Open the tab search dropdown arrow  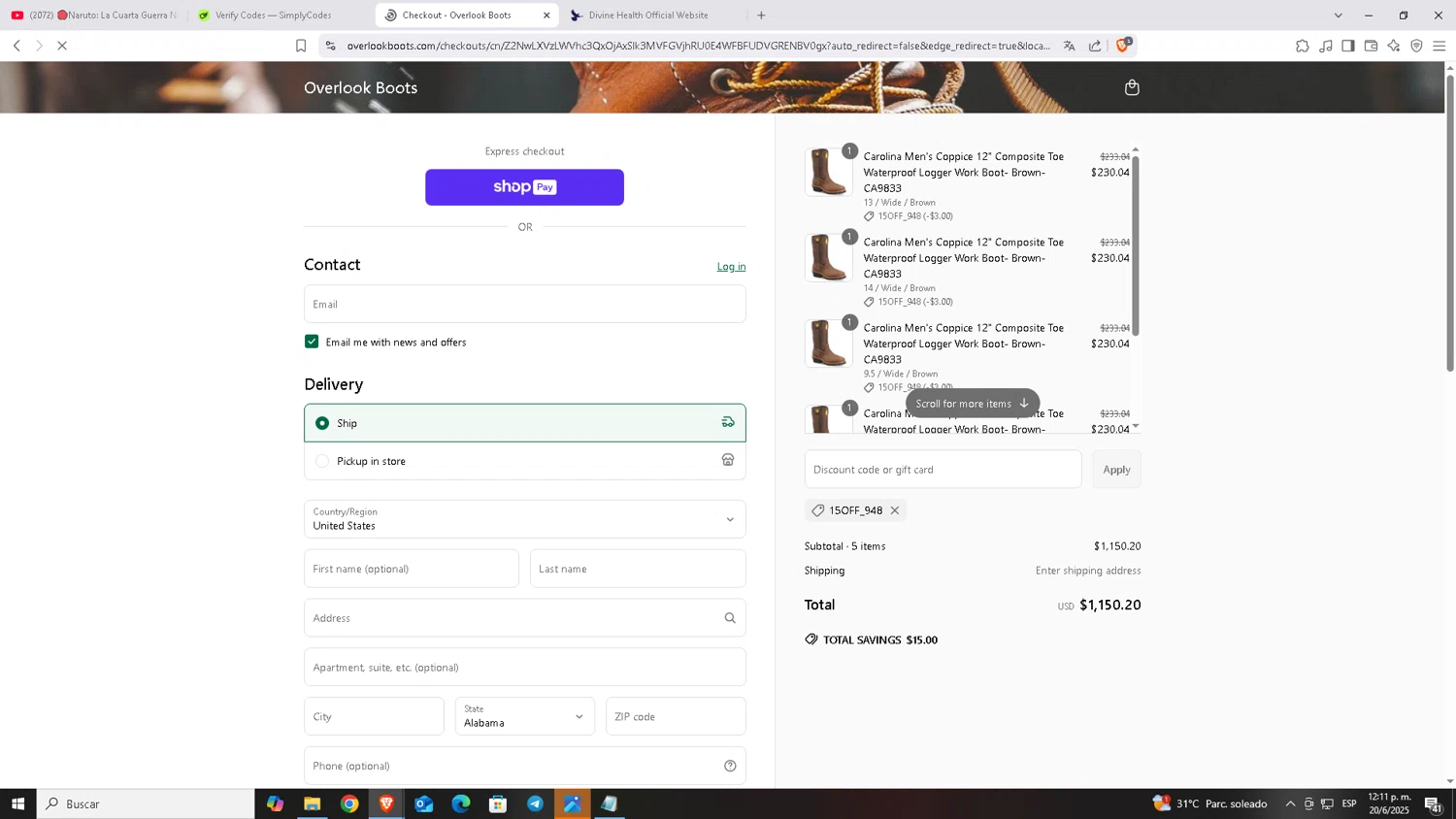coord(1339,16)
